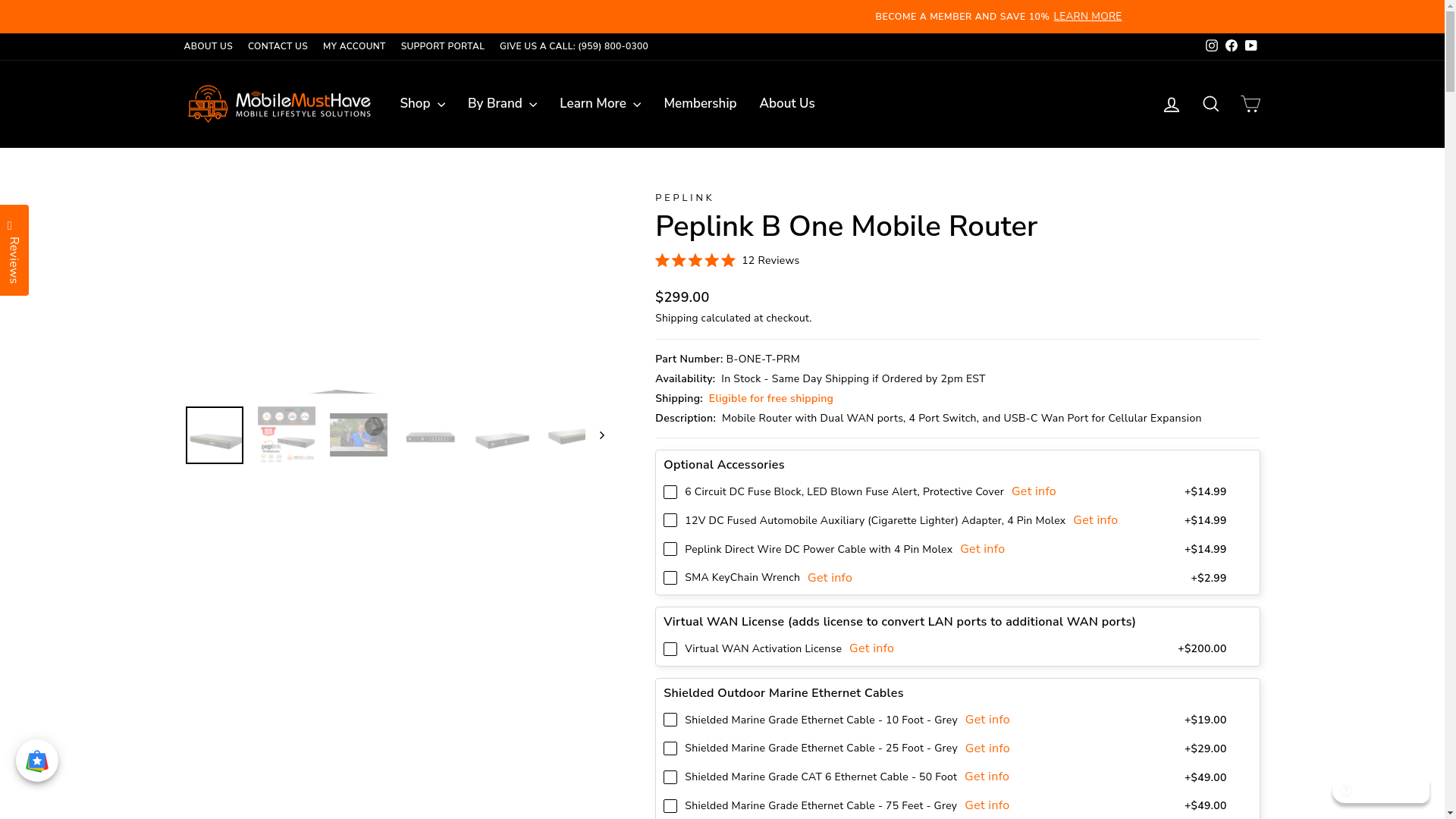Screen dimensions: 1456x819
Task: Get info for 6 Circuit DC Fuse Block
Action: coord(1033,491)
